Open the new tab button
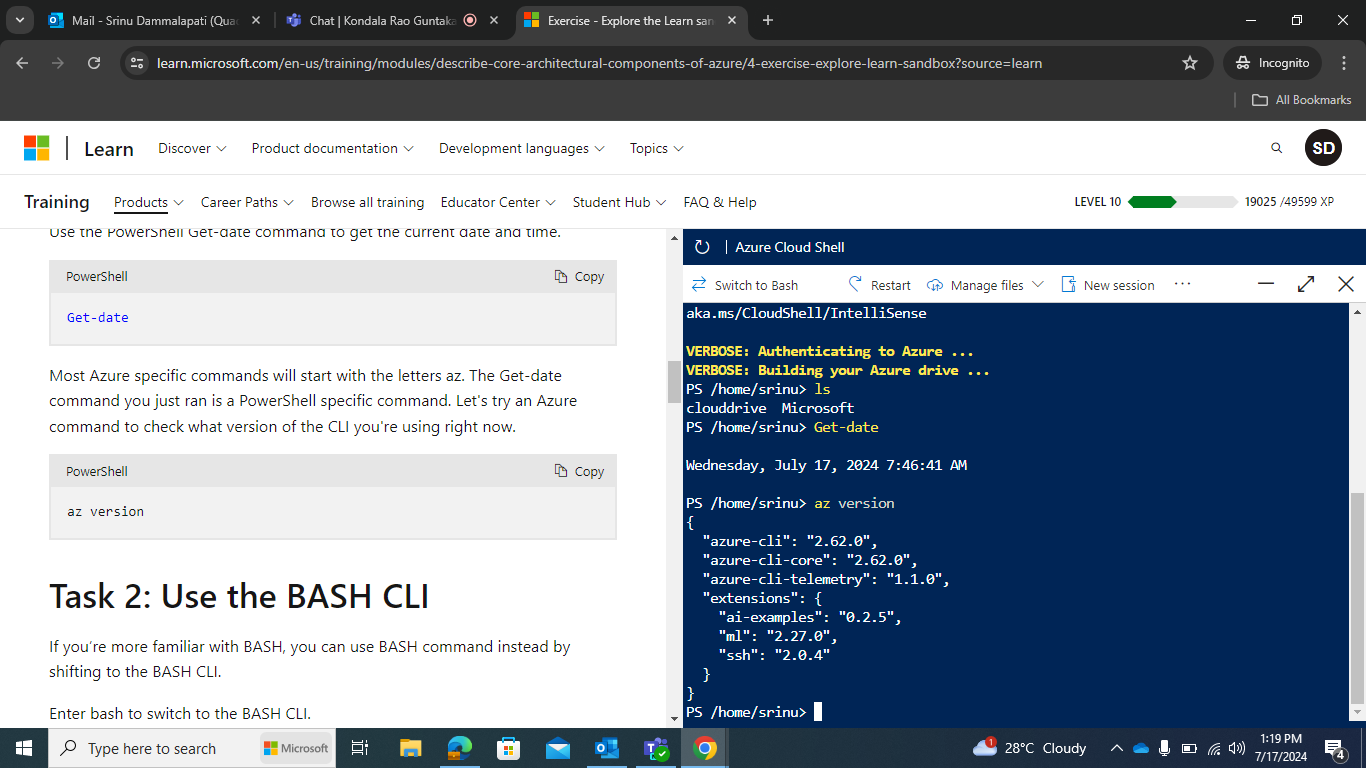 768,20
